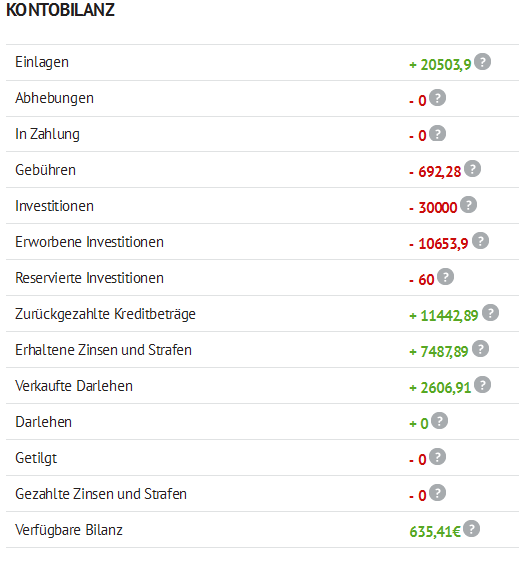
Task: Click help icon for Gezahlte Zinsen und Strafen
Action: (437, 493)
